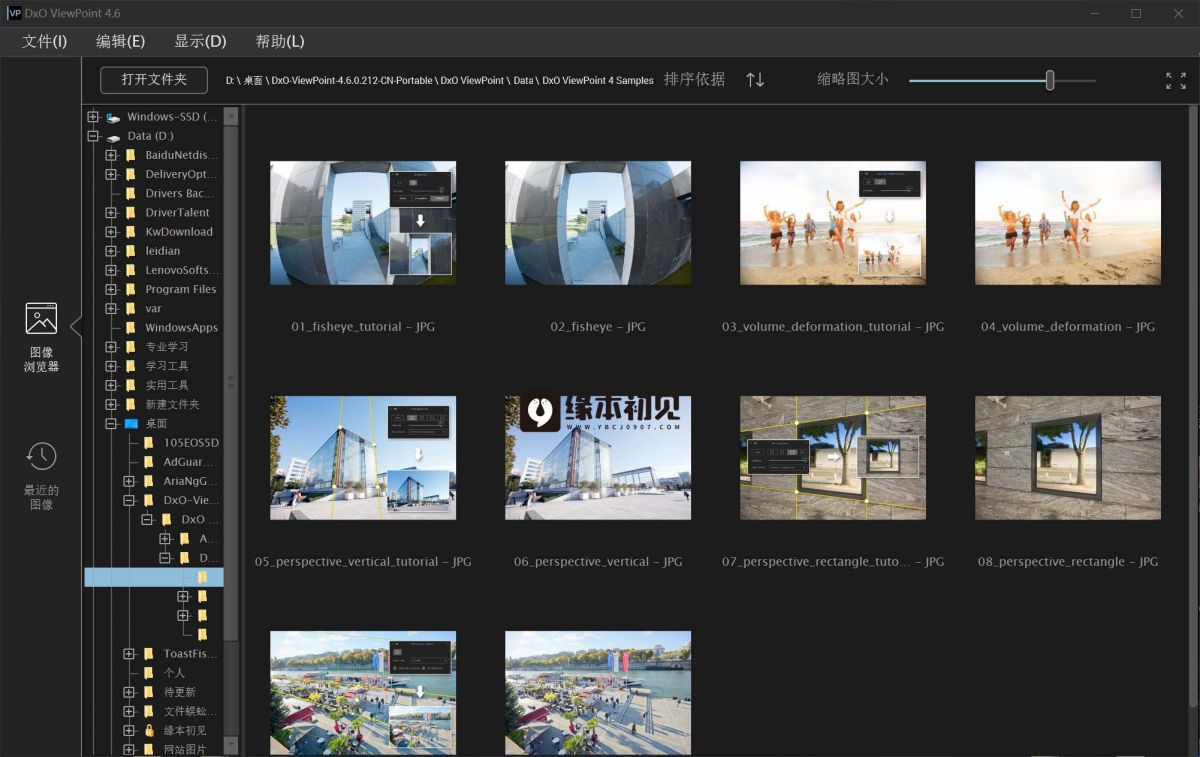Toggle the sort order arrows icon

pos(755,79)
